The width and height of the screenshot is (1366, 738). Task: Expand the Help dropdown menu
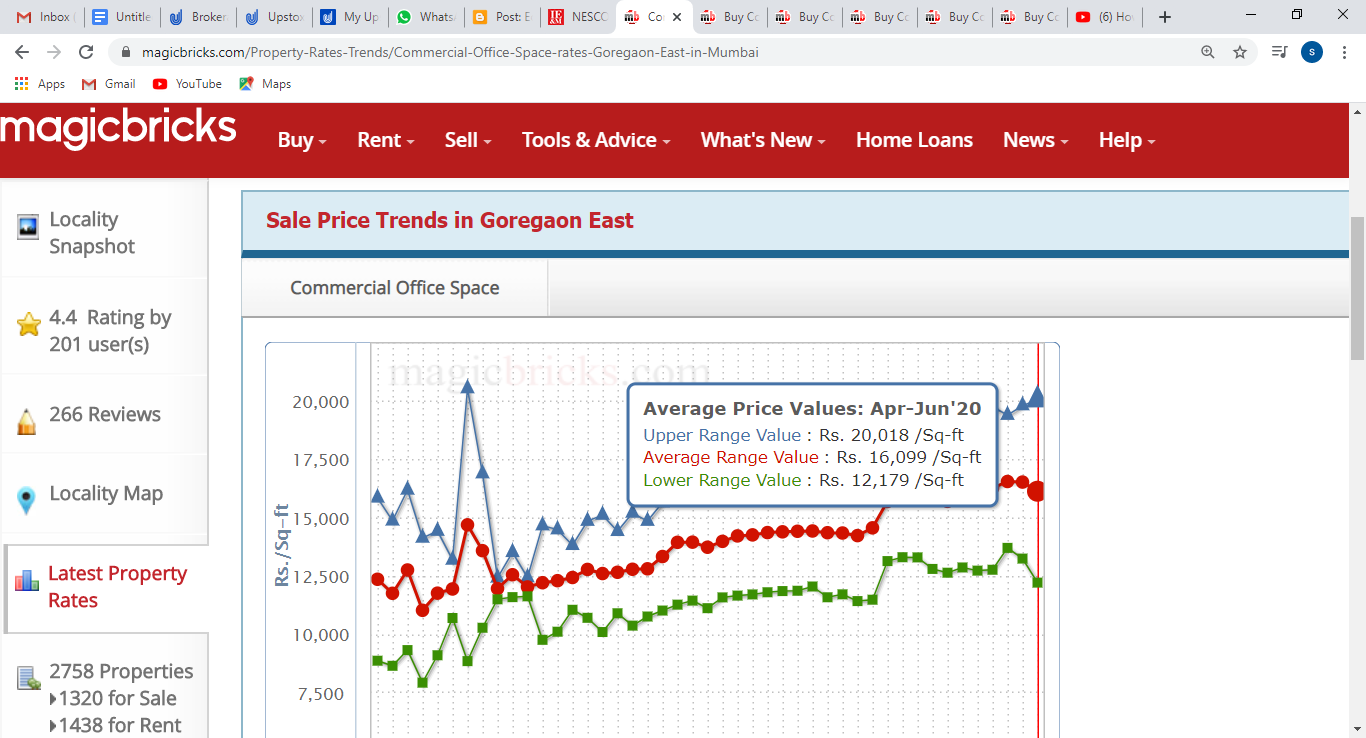click(x=1127, y=140)
